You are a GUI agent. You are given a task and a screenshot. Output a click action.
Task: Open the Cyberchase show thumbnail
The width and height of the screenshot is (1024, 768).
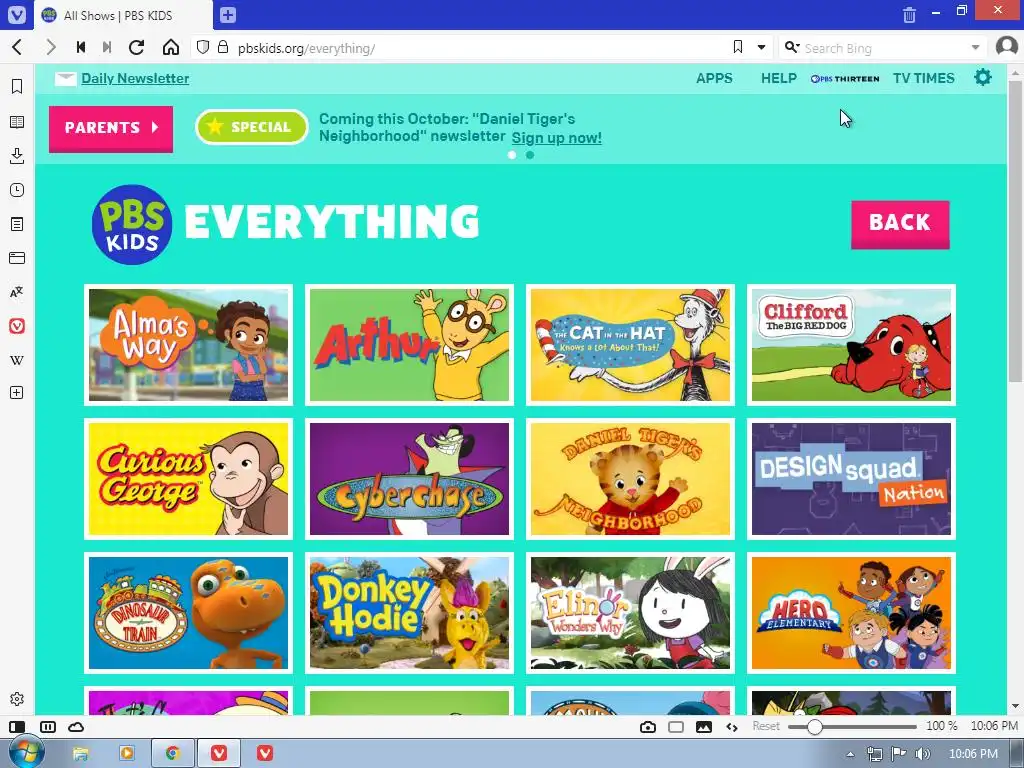pos(409,479)
